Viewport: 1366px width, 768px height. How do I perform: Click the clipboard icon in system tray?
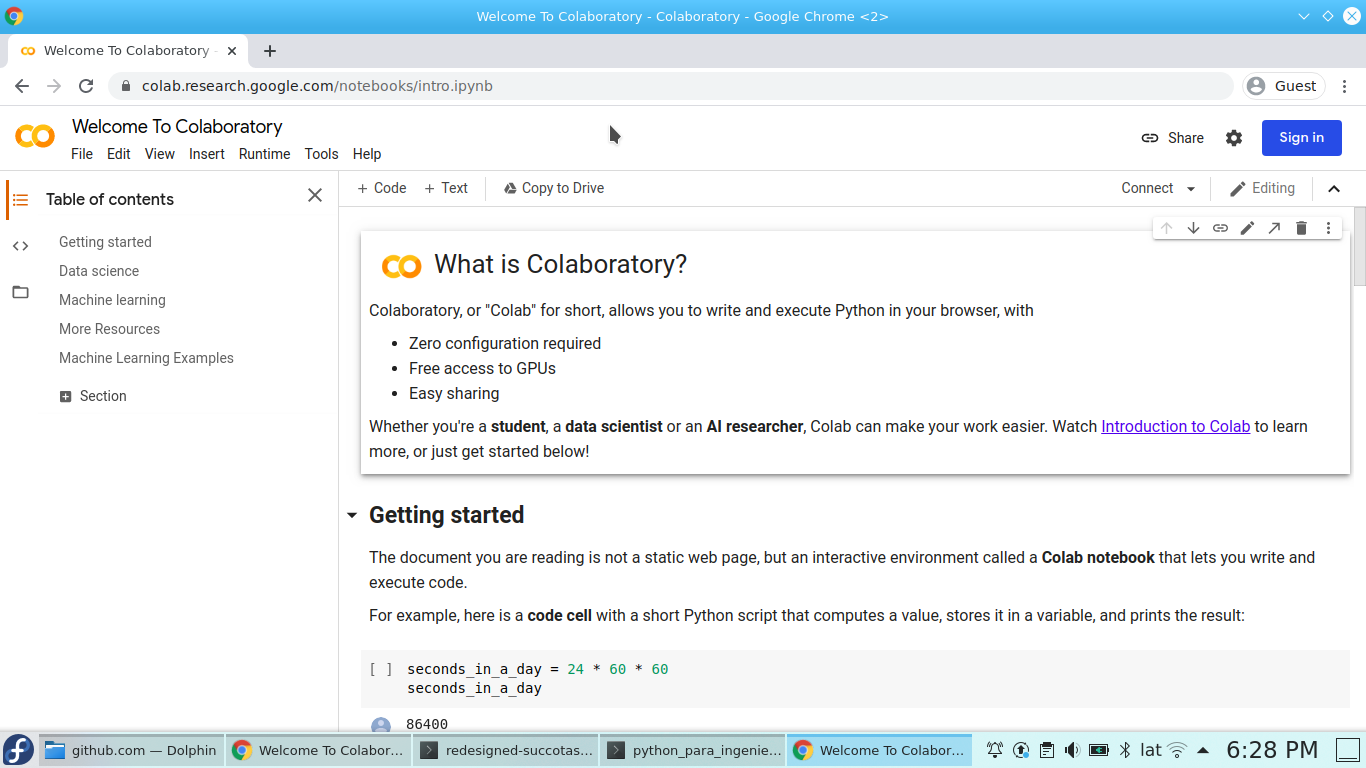click(1046, 750)
